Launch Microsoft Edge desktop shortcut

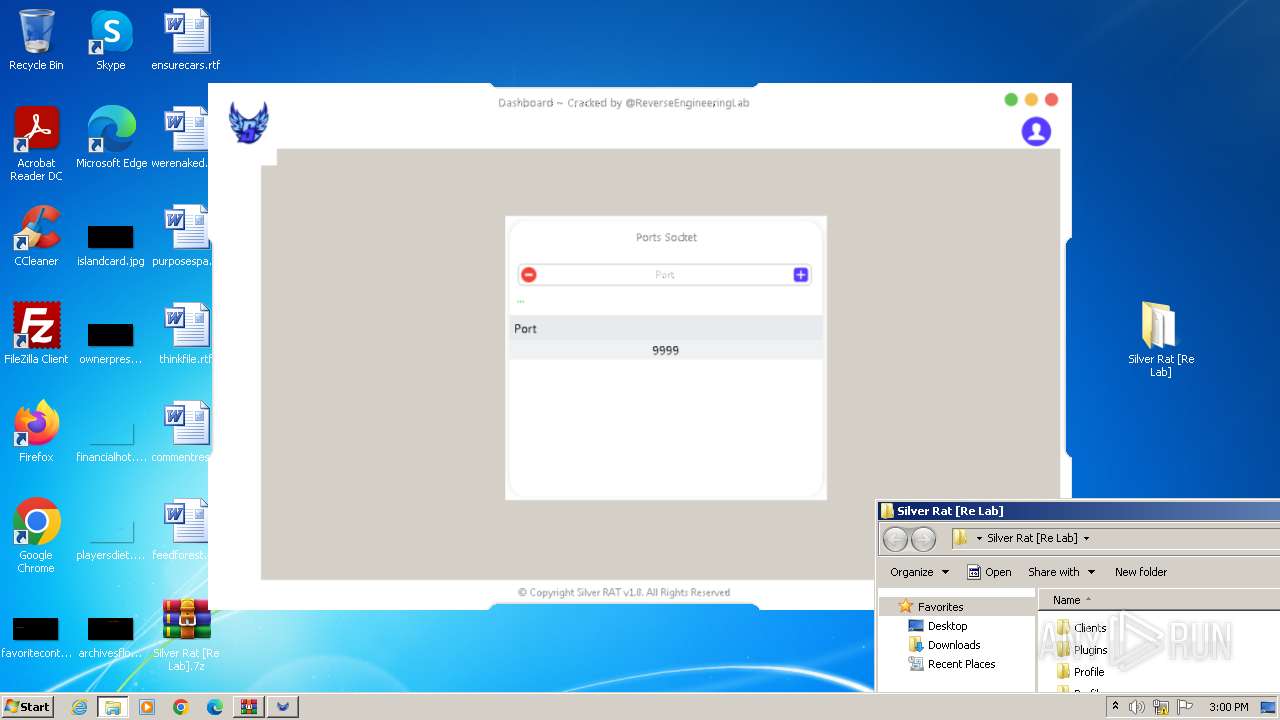coord(111,137)
